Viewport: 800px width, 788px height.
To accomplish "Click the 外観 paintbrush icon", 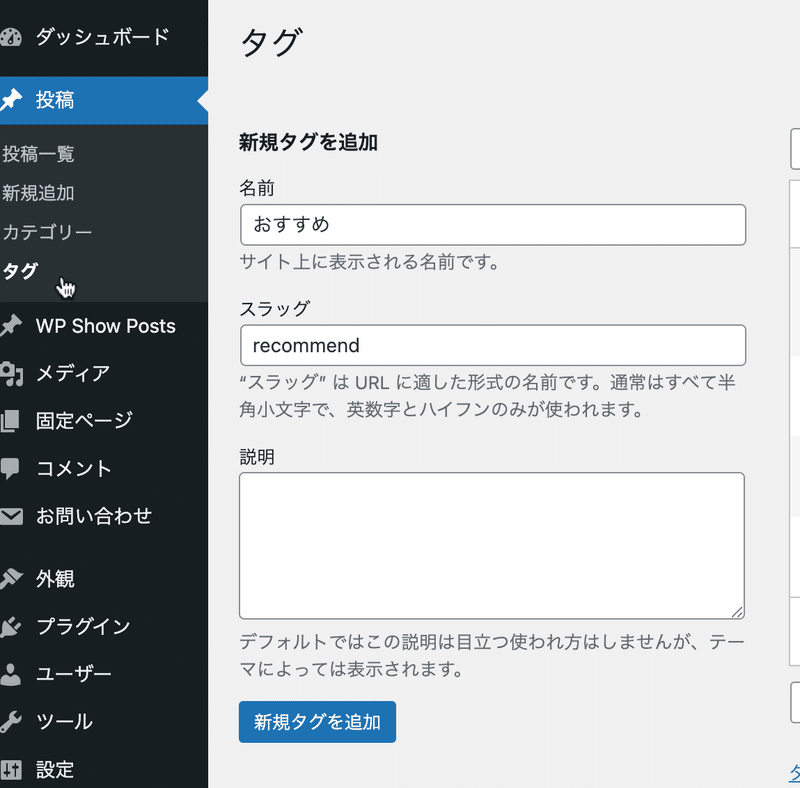I will [11, 578].
